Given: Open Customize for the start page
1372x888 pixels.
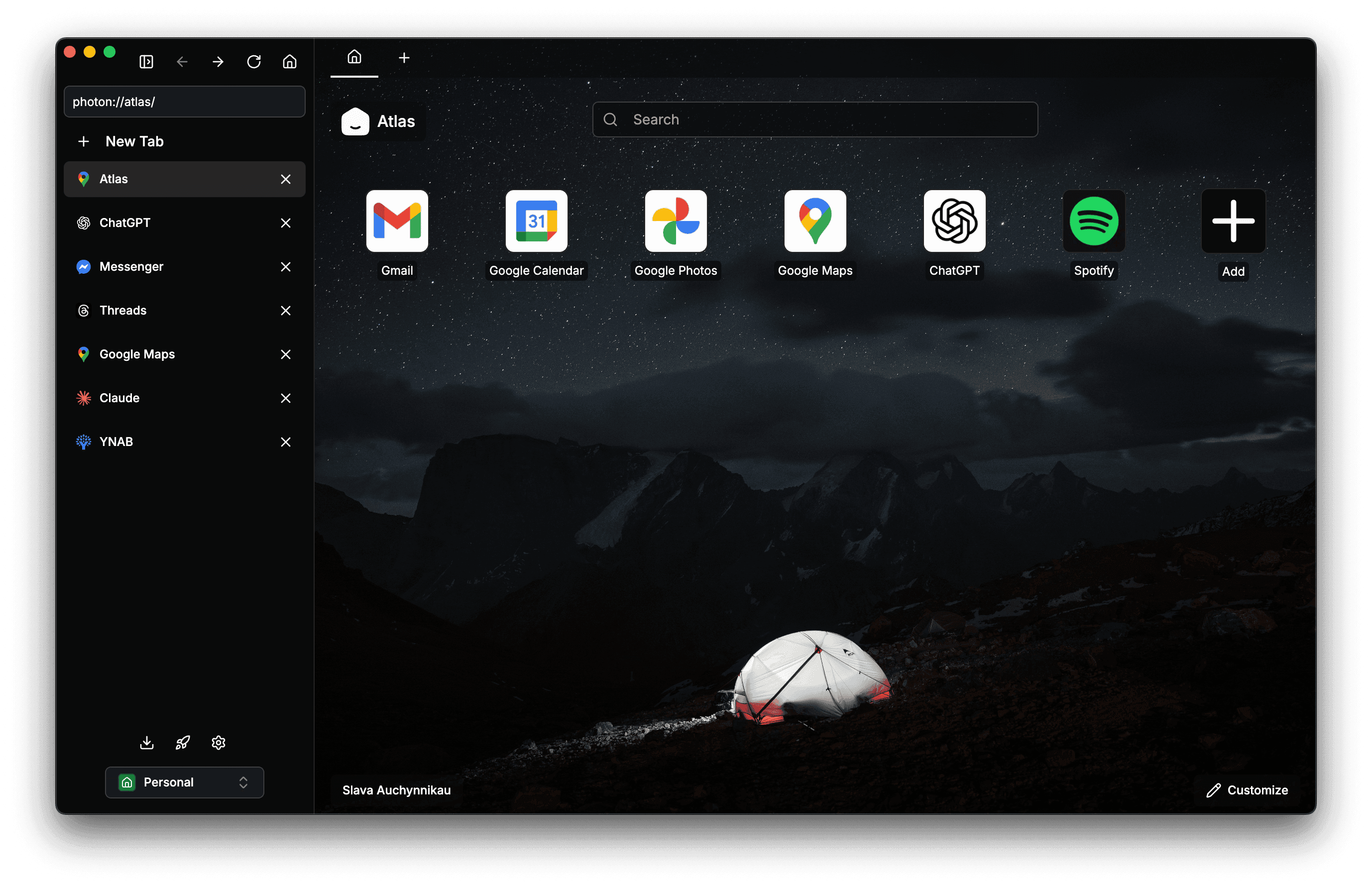Looking at the screenshot, I should 1248,790.
